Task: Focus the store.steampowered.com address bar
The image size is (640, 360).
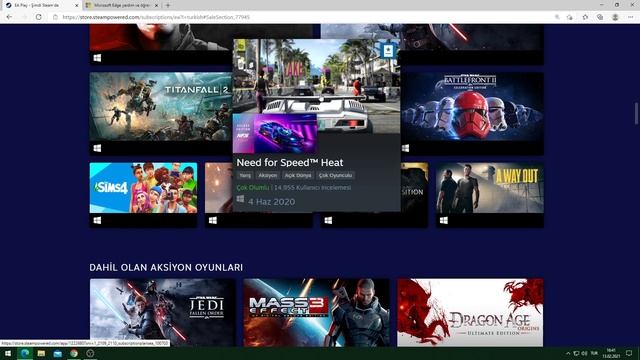Action: [x=302, y=17]
